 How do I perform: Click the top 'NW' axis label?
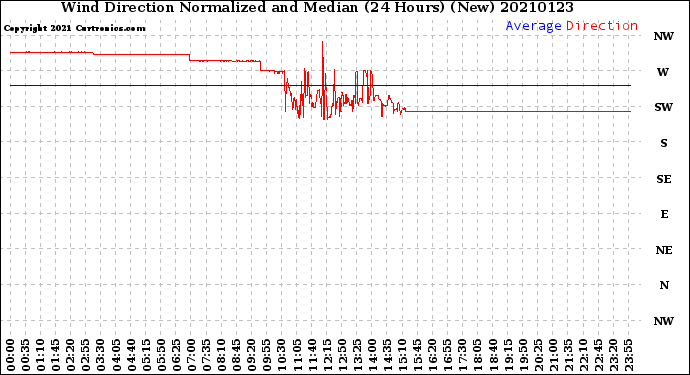tap(664, 37)
